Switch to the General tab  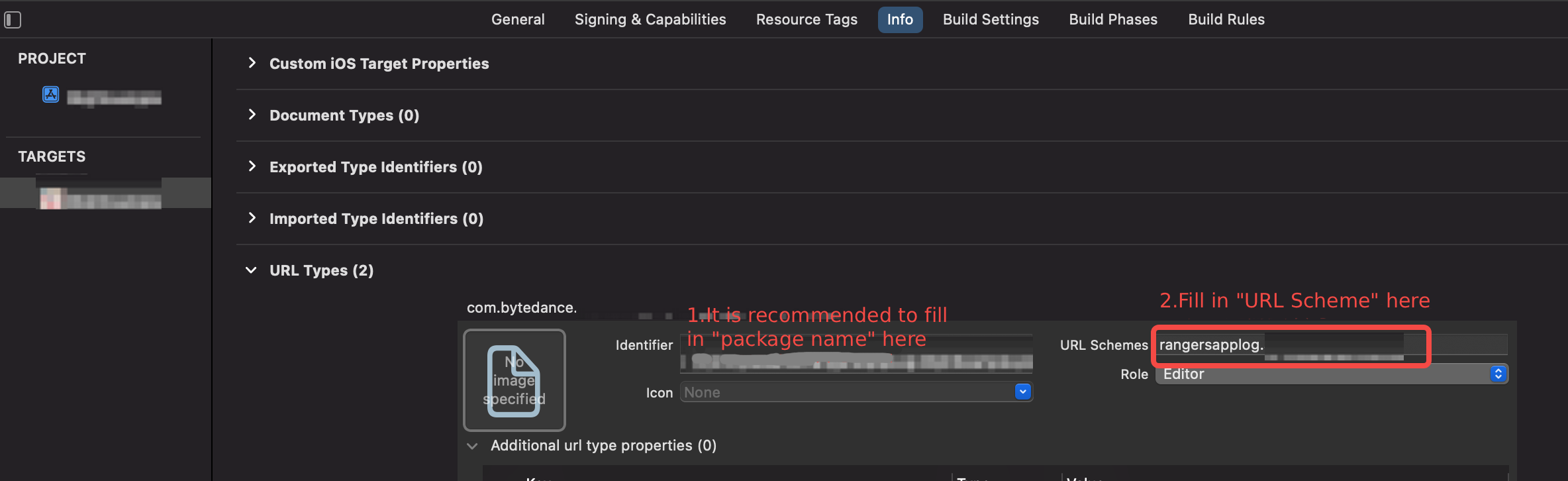click(518, 19)
